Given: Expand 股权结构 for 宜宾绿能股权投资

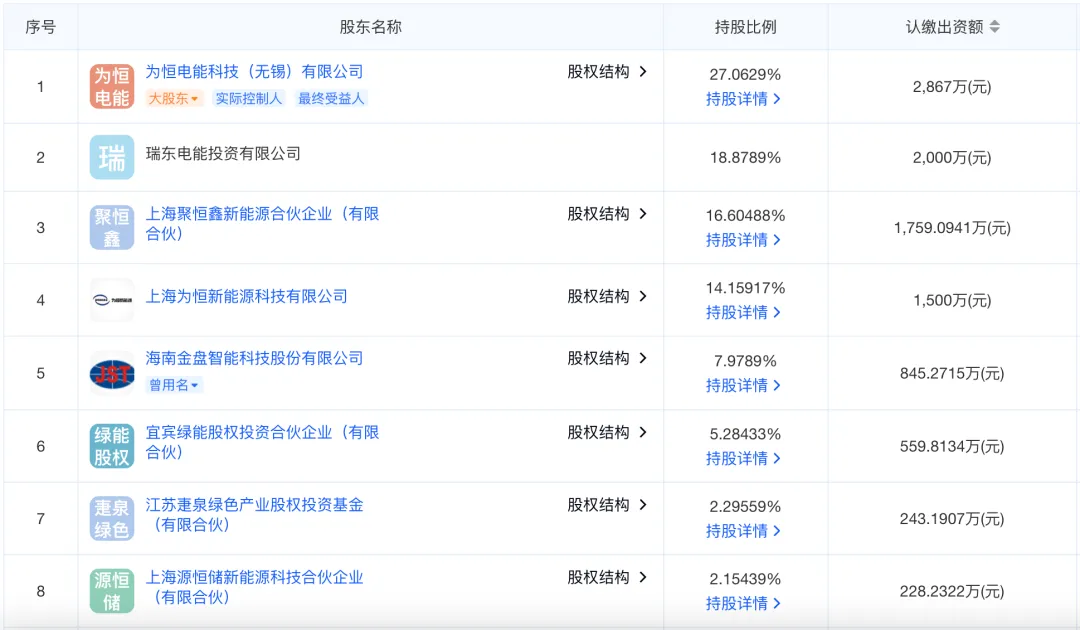Looking at the screenshot, I should tap(607, 432).
